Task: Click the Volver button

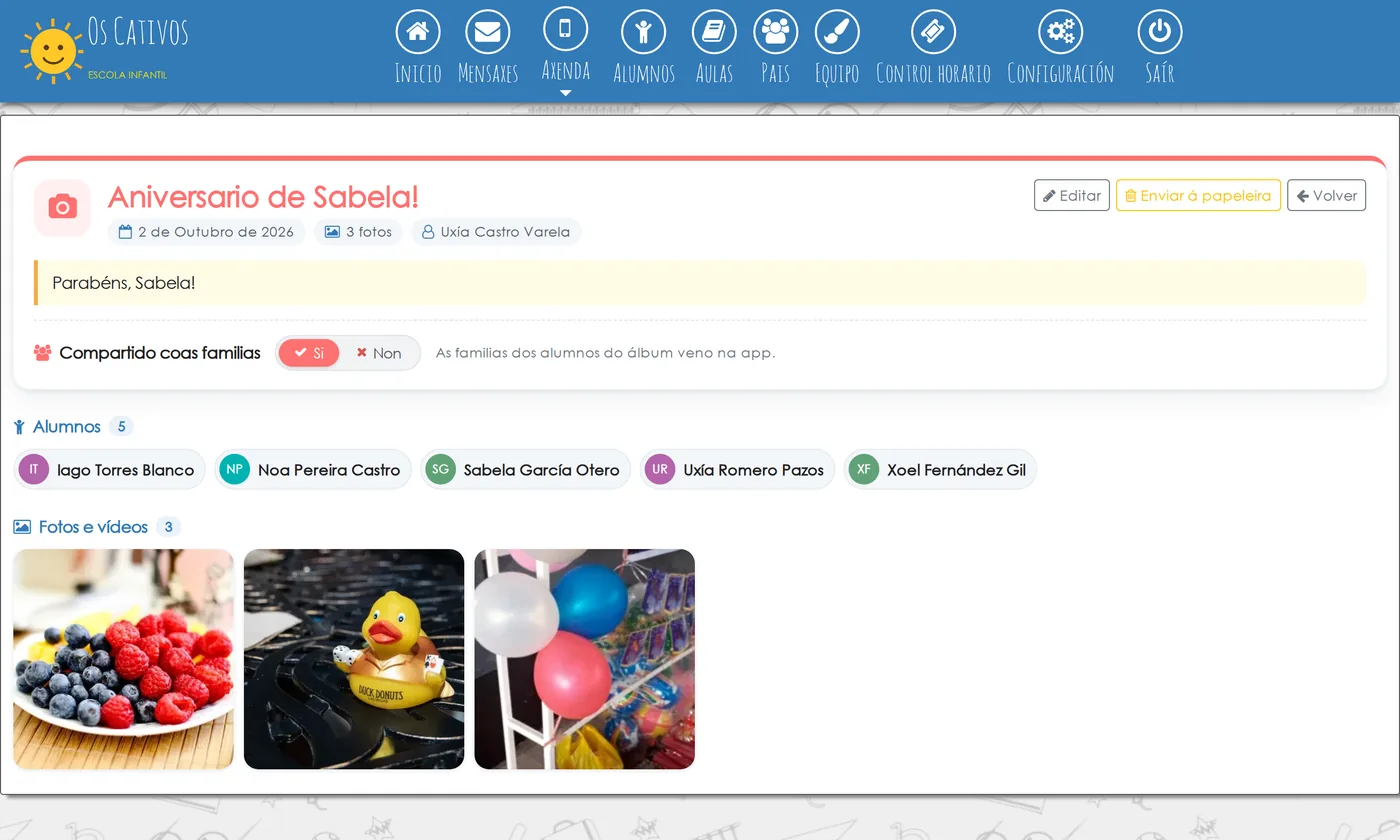Action: coord(1326,195)
